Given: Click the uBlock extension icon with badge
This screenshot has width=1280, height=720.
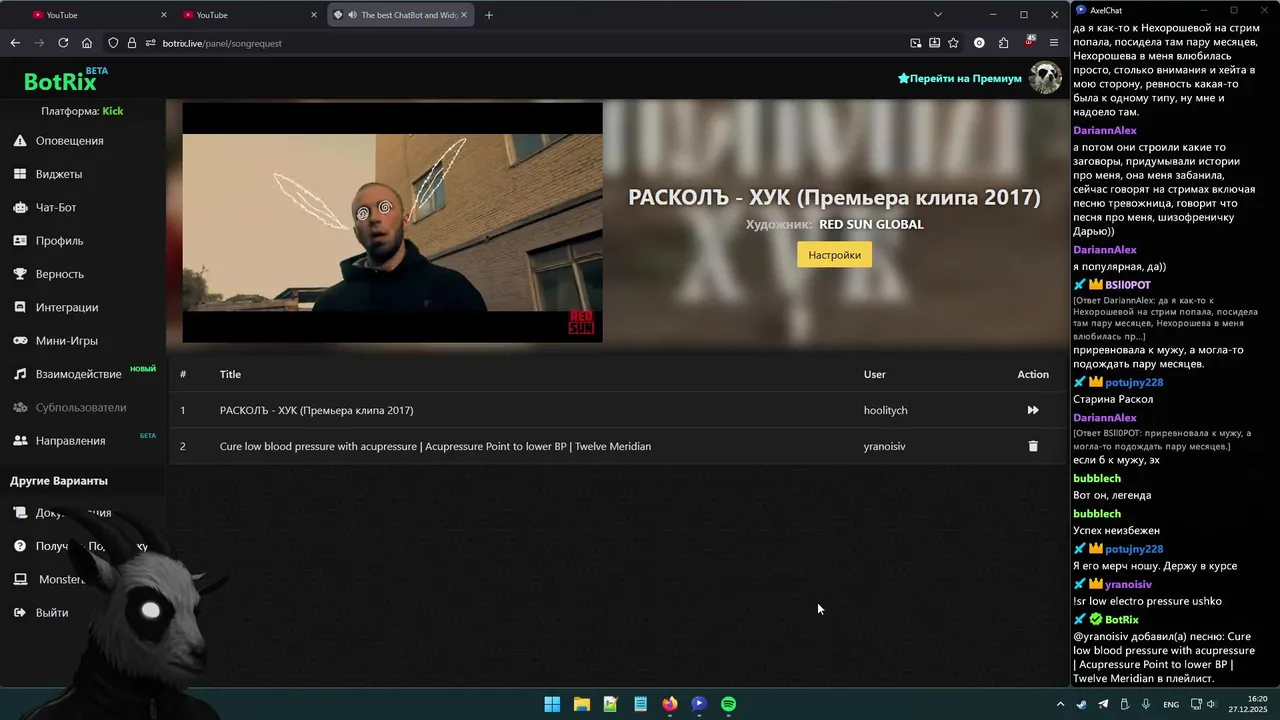Looking at the screenshot, I should click(1029, 43).
